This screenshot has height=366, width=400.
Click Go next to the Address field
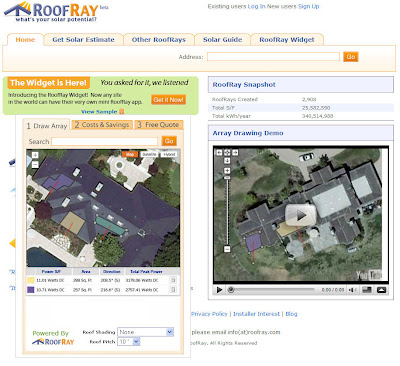tap(351, 57)
